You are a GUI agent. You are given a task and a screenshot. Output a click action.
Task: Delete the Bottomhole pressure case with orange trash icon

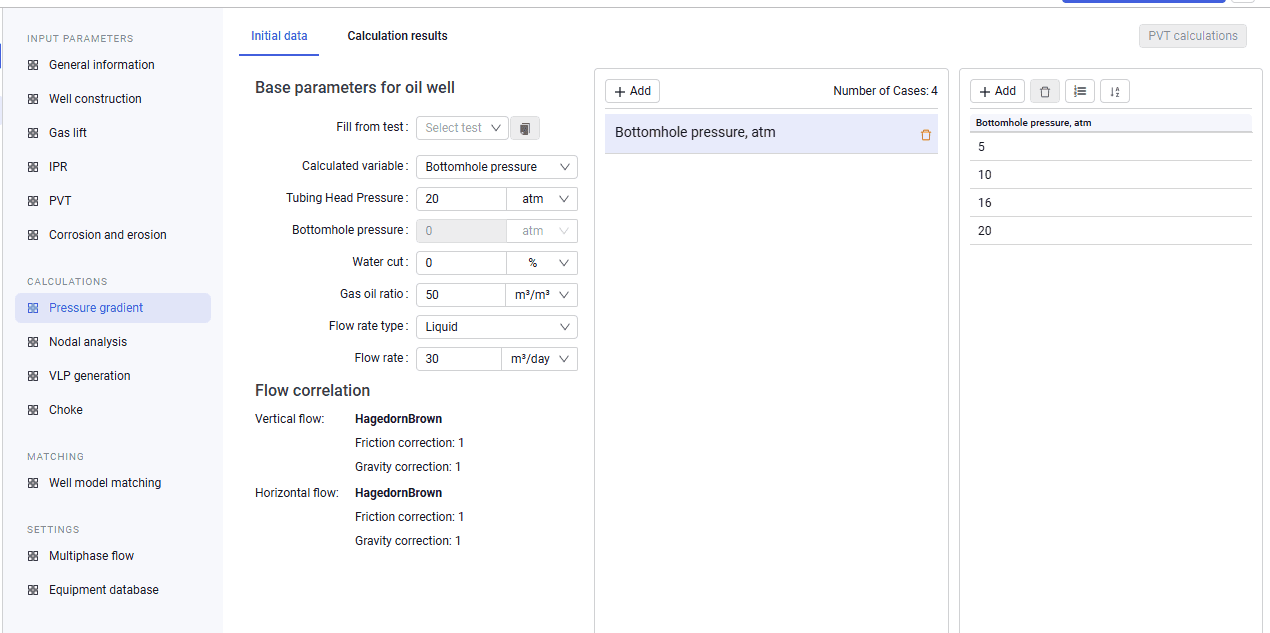[925, 135]
